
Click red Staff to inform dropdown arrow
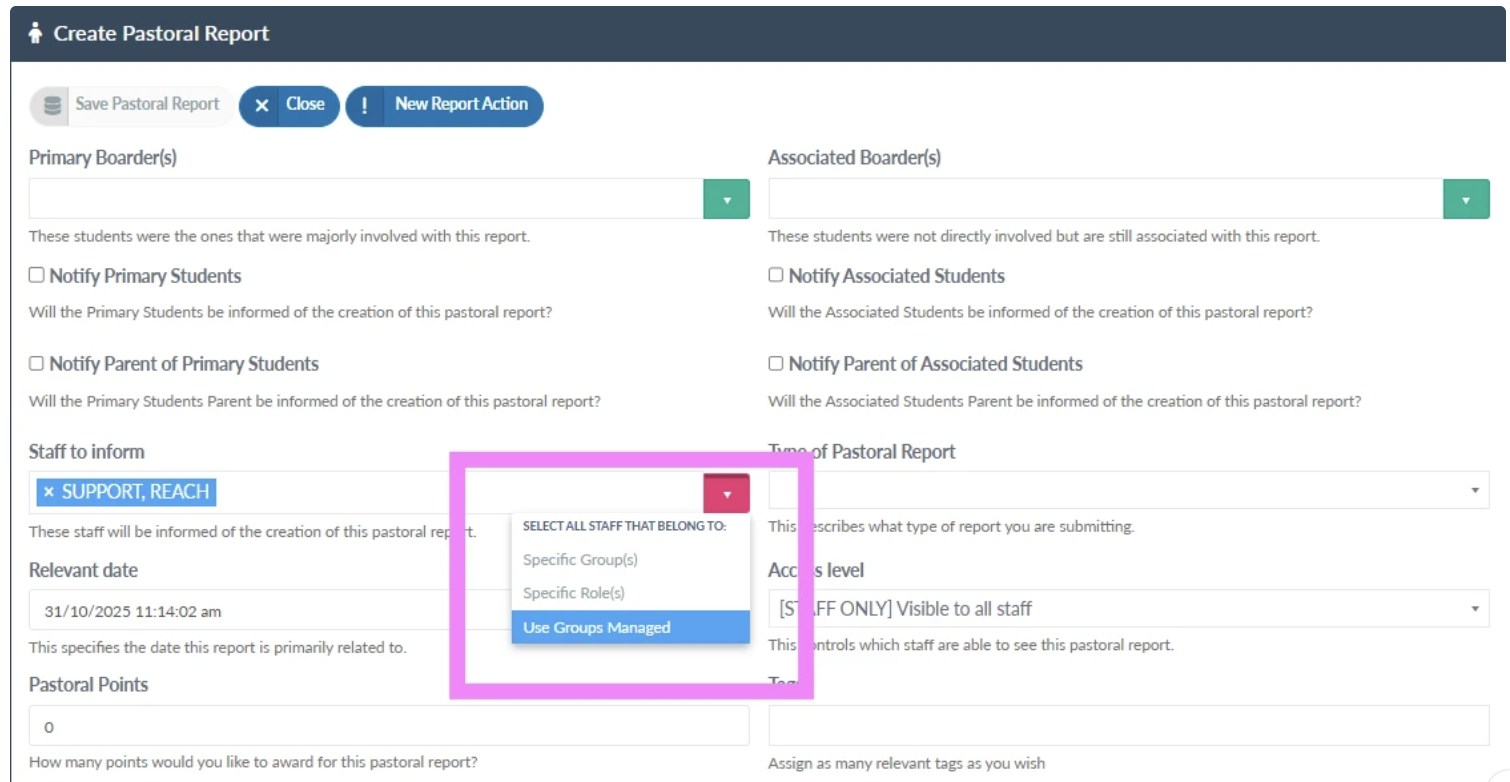pyautogui.click(x=727, y=494)
